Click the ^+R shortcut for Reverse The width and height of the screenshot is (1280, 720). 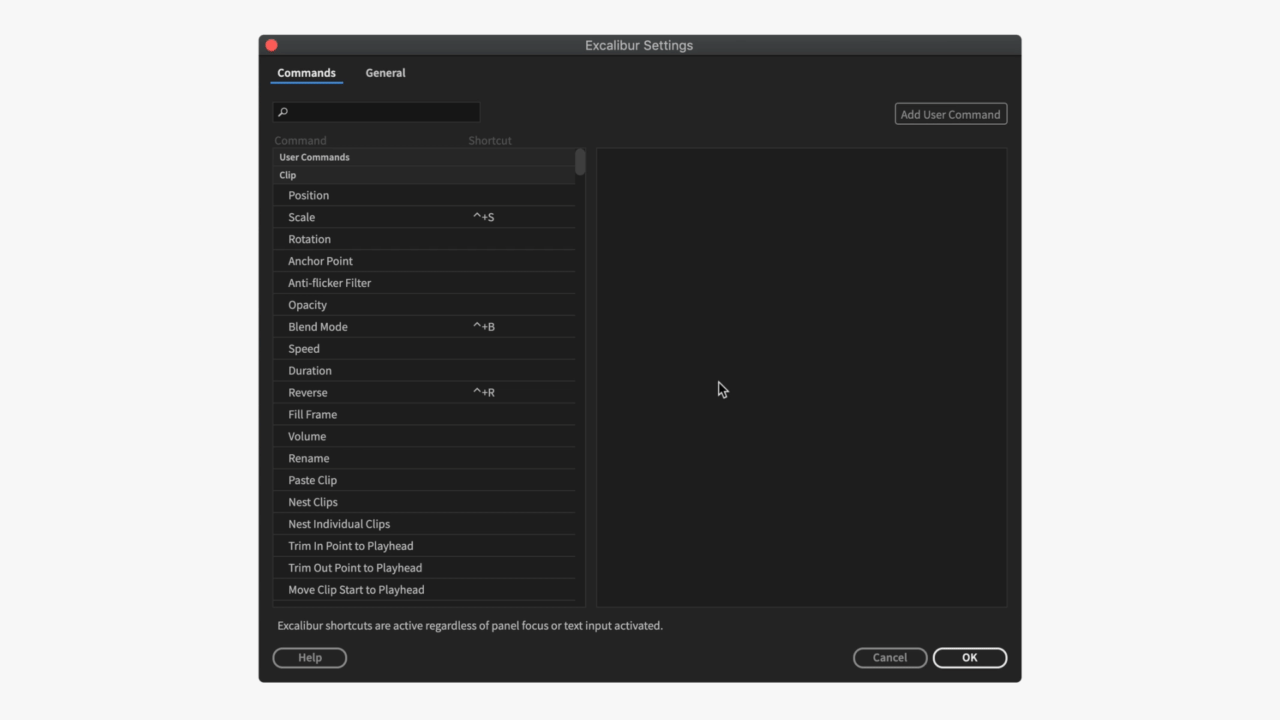[484, 393]
